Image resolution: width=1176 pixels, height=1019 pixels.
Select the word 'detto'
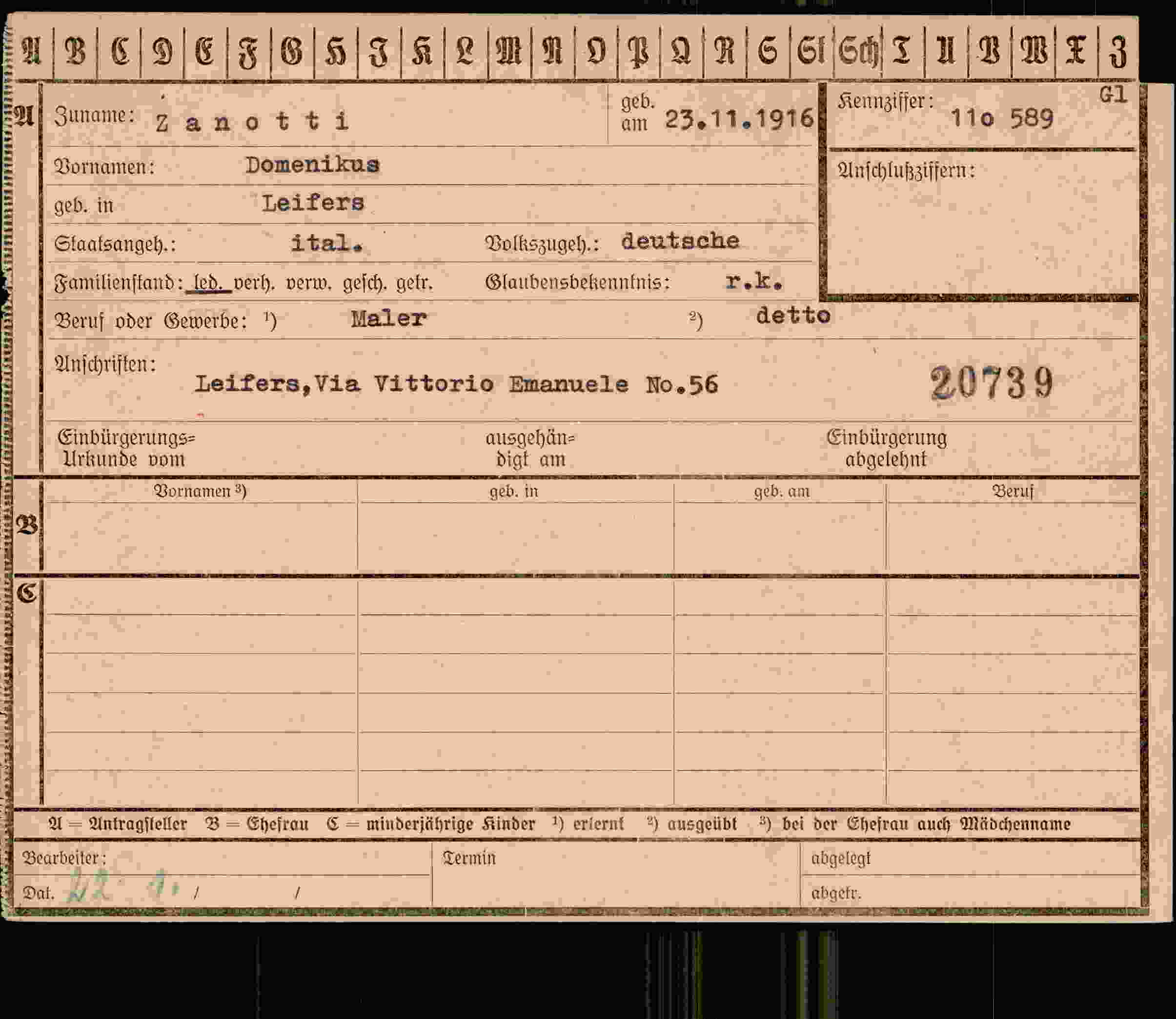[x=793, y=315]
